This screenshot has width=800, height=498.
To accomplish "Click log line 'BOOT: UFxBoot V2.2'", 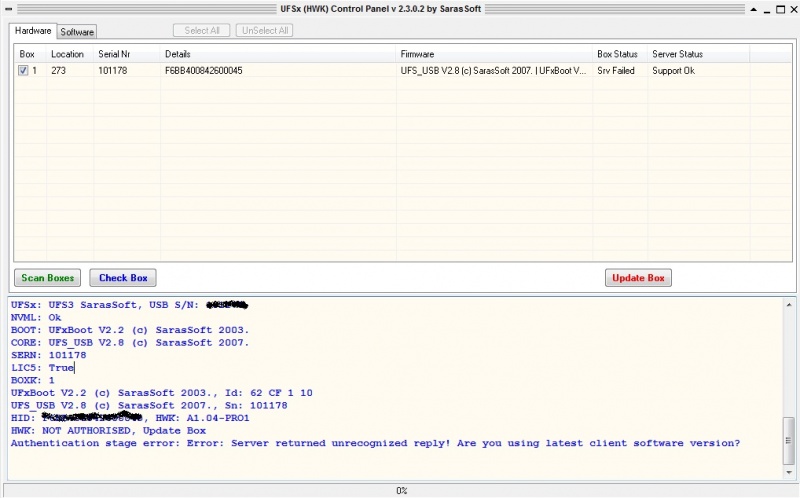I will (130, 330).
